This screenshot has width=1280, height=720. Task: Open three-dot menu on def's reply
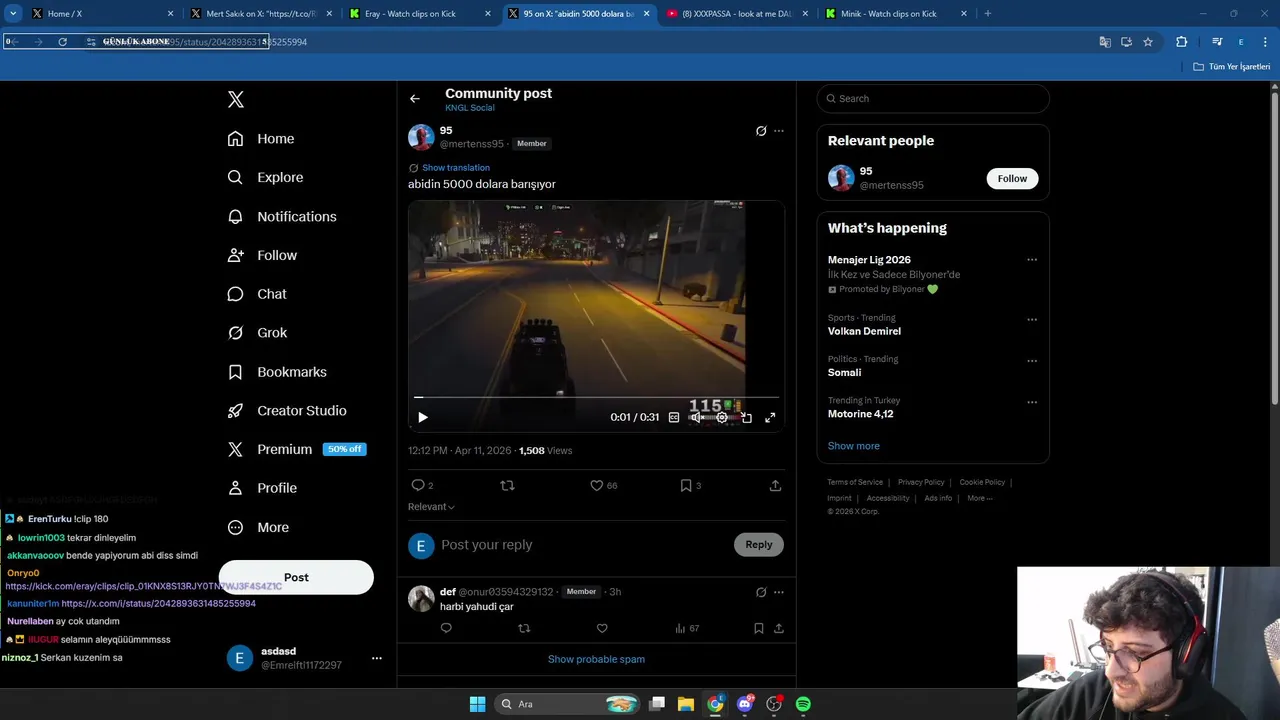779,592
